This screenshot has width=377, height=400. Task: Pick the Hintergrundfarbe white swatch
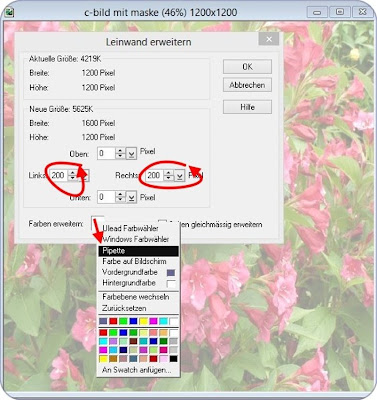pos(171,284)
